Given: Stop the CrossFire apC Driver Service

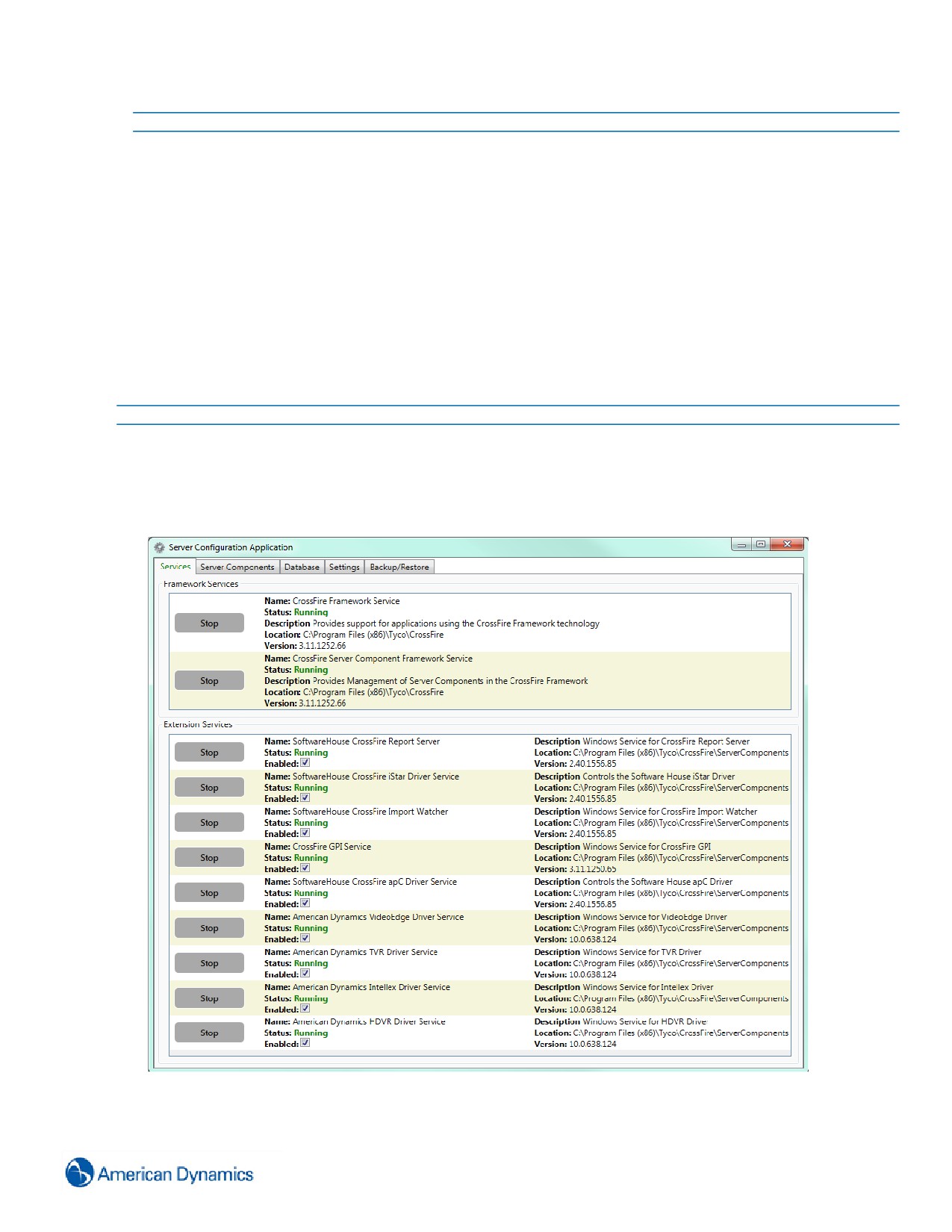Looking at the screenshot, I should coord(209,893).
